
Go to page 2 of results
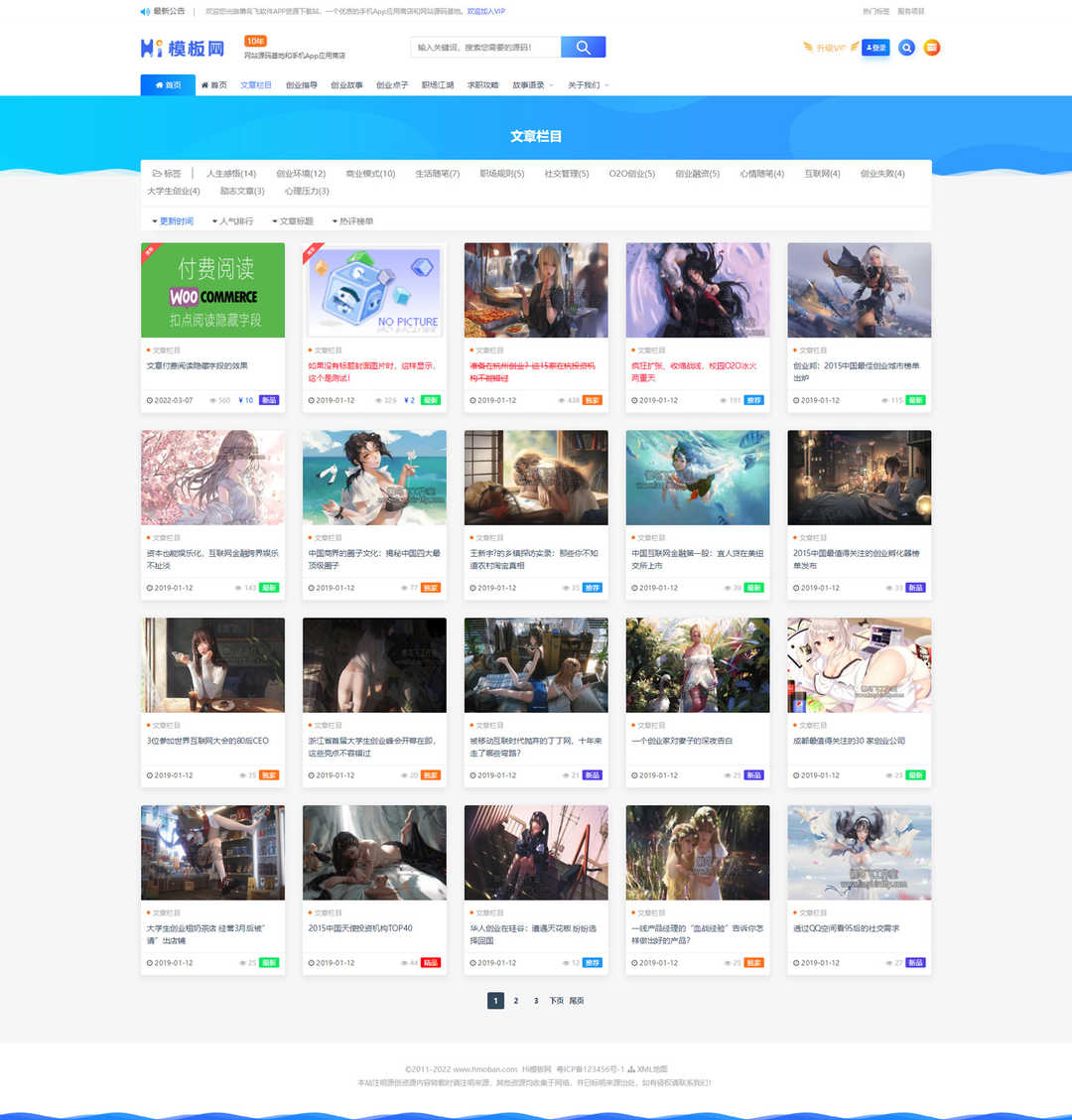[516, 1001]
